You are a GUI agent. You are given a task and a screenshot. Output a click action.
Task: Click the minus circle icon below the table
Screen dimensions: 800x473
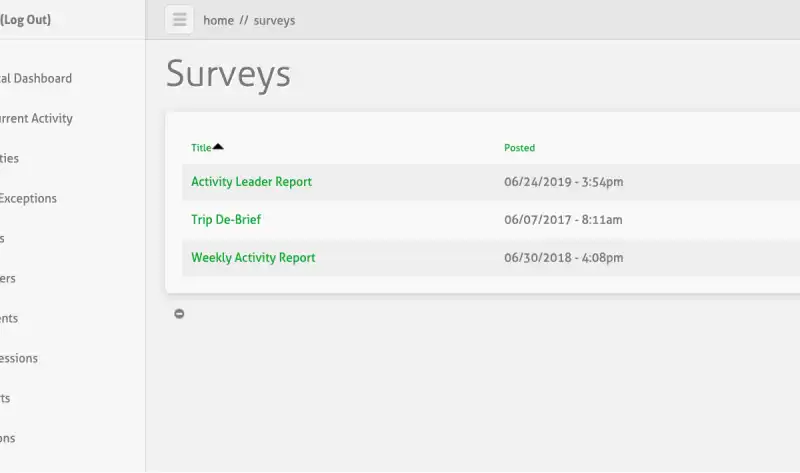tap(179, 314)
